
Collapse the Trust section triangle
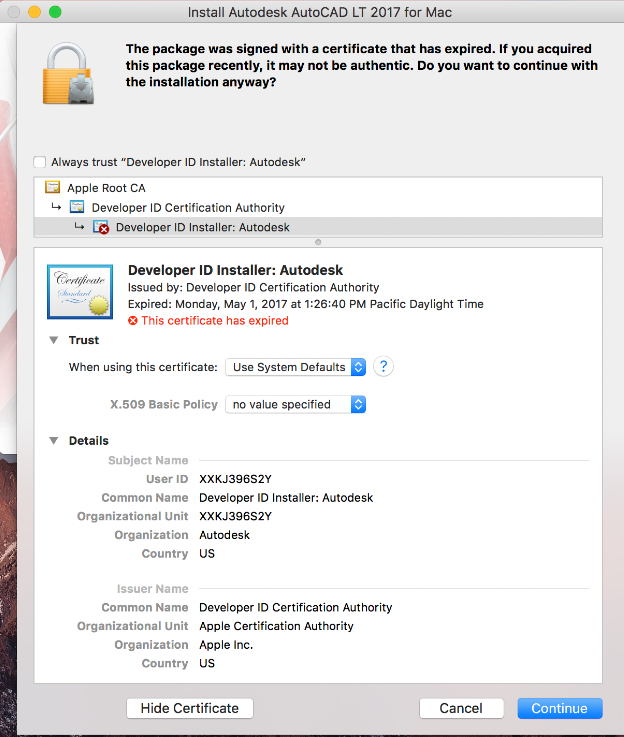54,340
